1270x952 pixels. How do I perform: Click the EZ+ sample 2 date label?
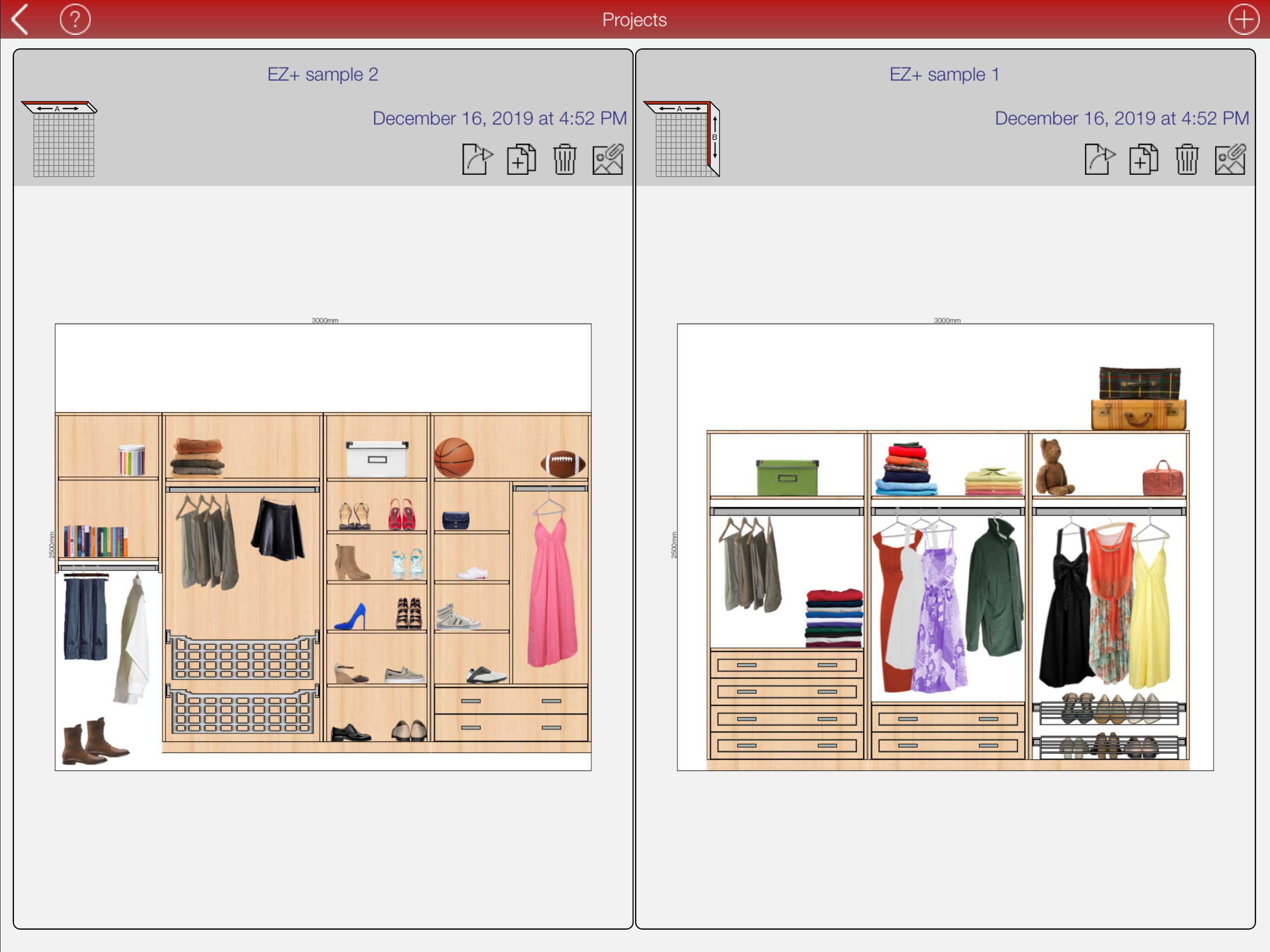tap(499, 118)
